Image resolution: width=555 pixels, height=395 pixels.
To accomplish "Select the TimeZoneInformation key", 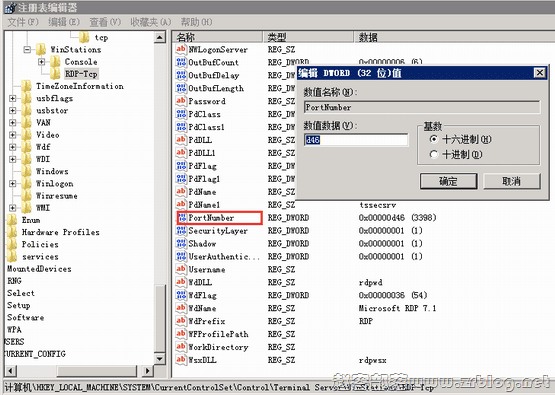I will click(x=80, y=86).
